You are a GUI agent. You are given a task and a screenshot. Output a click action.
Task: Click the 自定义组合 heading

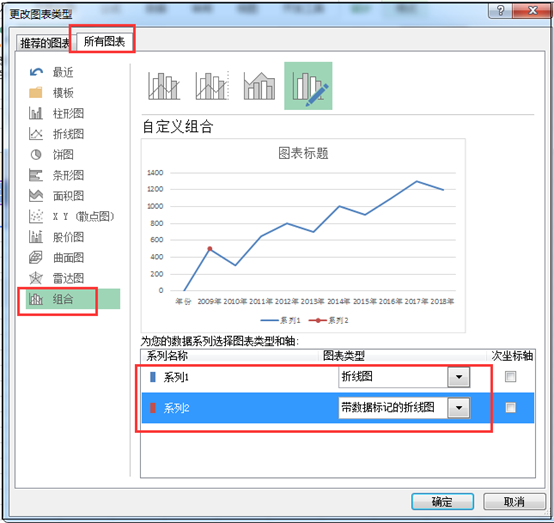coord(178,127)
